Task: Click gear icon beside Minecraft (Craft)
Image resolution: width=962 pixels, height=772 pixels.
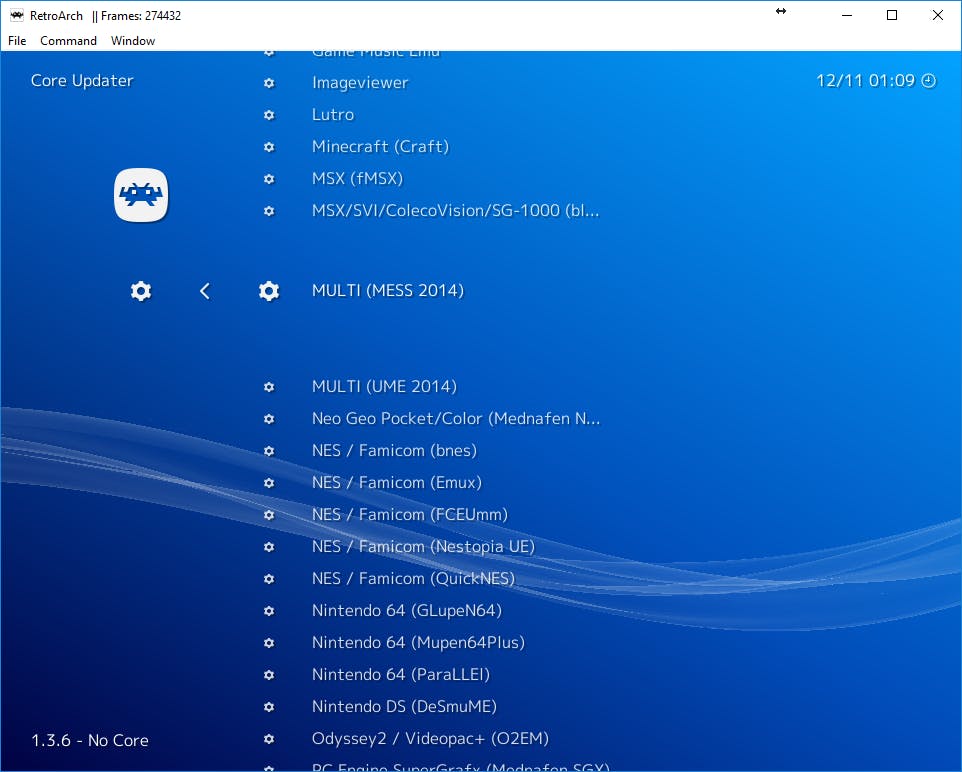Action: 269,147
